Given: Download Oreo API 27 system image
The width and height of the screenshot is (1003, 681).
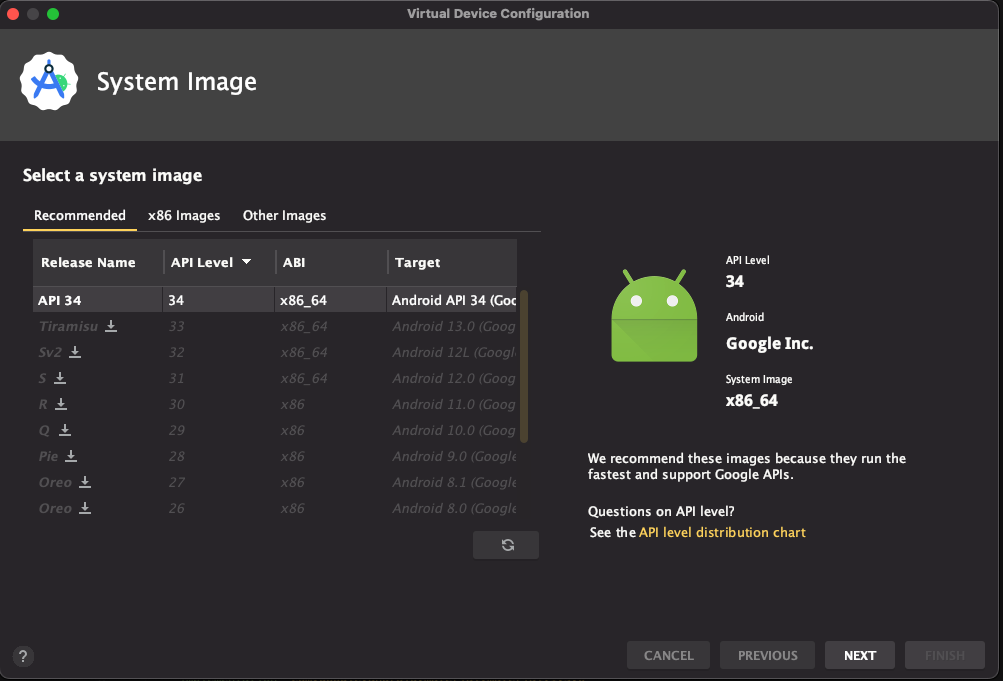Looking at the screenshot, I should click(84, 482).
